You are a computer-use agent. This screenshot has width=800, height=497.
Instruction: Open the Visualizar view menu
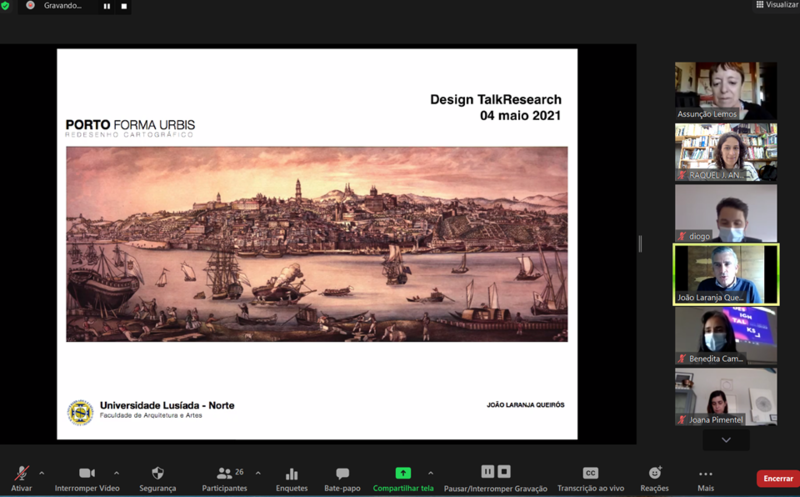coord(778,5)
